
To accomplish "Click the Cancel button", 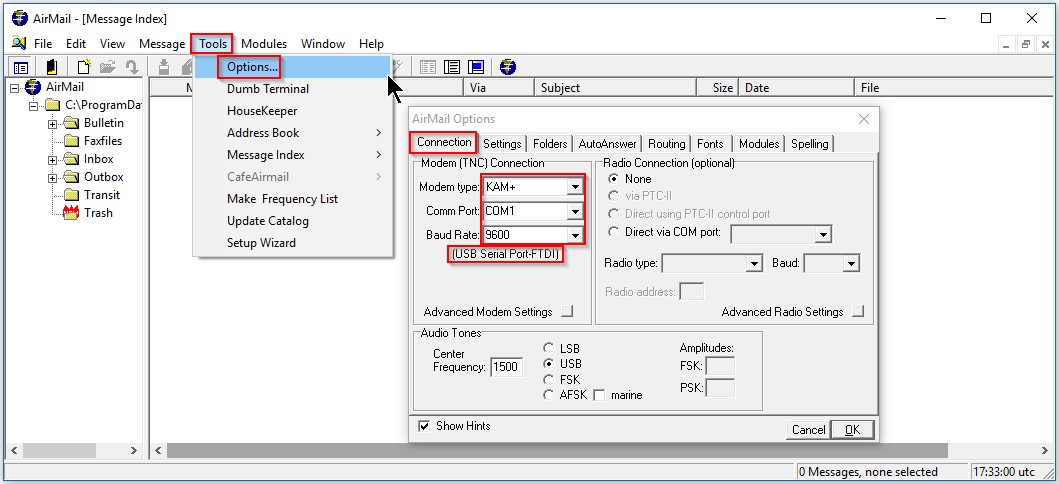I will (808, 430).
